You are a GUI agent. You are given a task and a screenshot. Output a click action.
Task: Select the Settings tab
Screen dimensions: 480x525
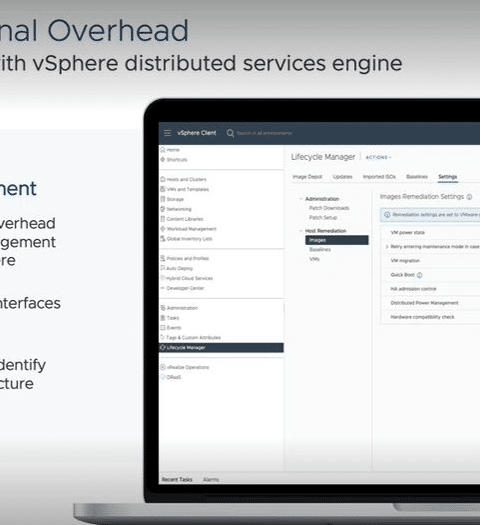[x=448, y=177]
